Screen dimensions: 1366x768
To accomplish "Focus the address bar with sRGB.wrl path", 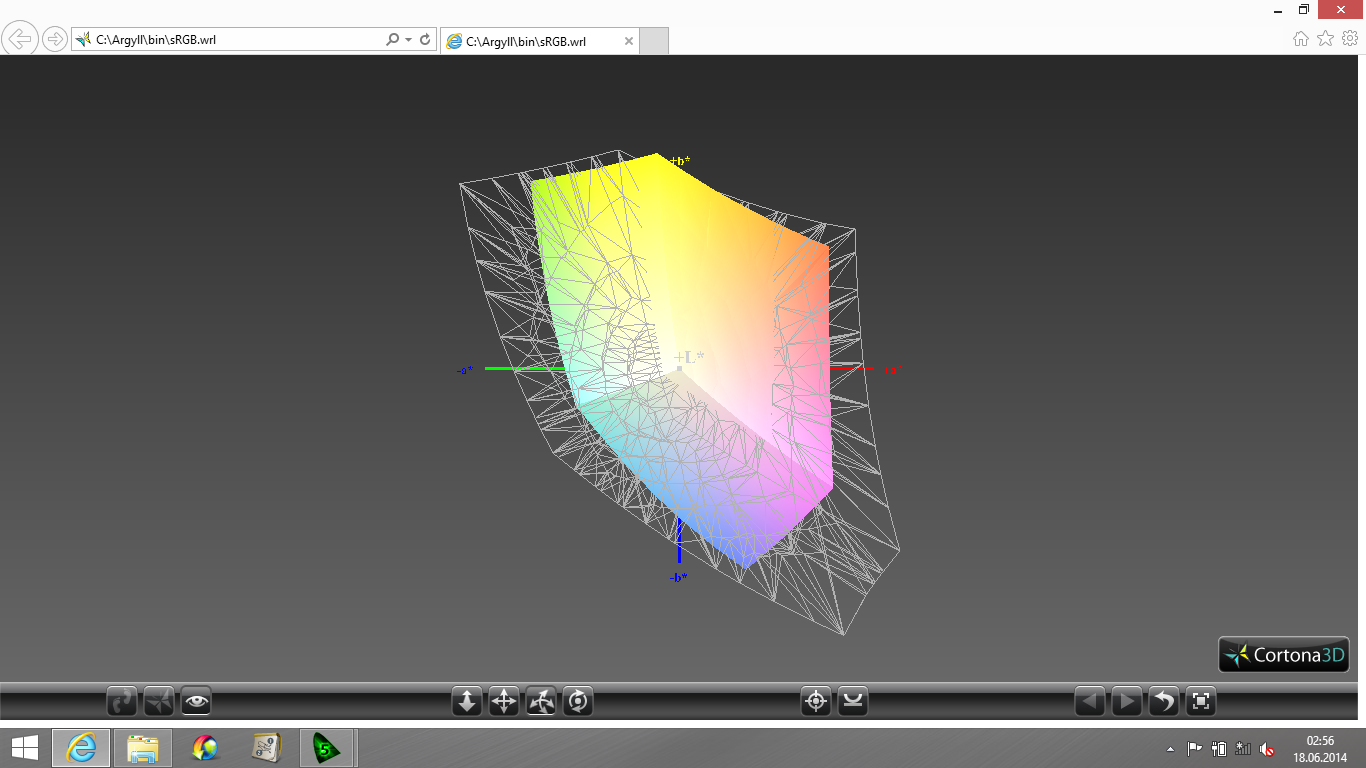I will click(230, 40).
